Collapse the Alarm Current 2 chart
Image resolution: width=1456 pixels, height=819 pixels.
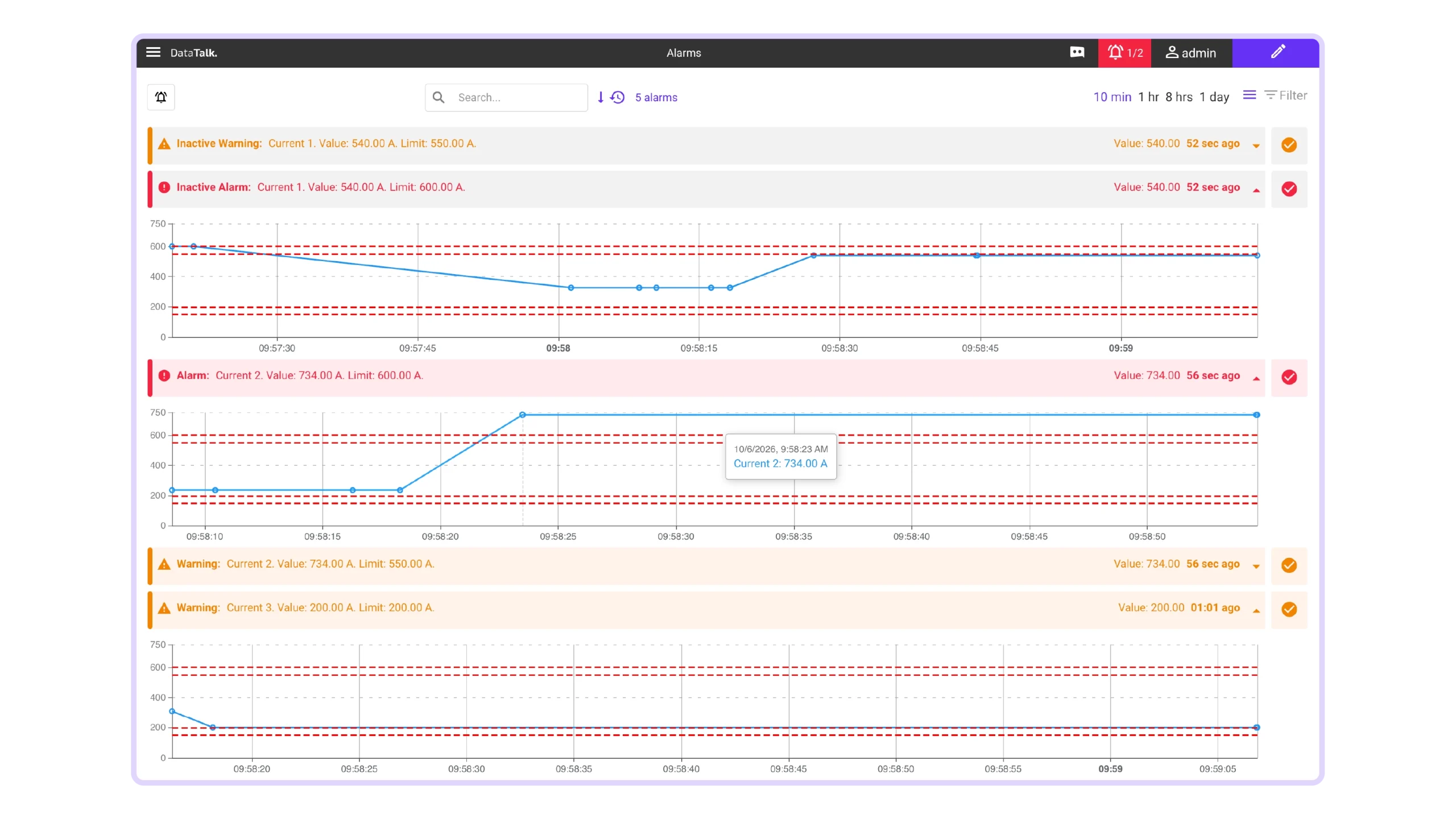(x=1256, y=378)
